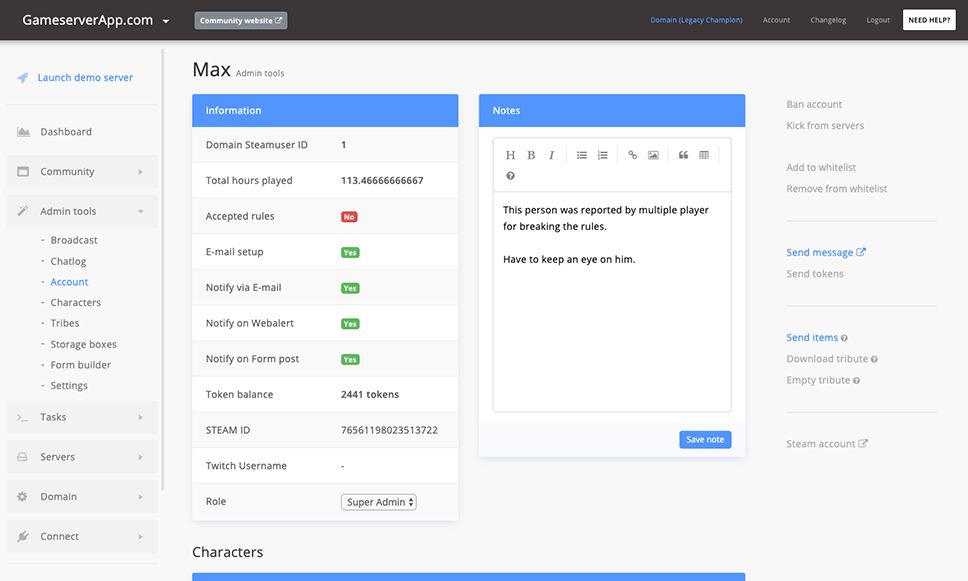Insert a table into the note
This screenshot has width=968, height=581.
704,154
